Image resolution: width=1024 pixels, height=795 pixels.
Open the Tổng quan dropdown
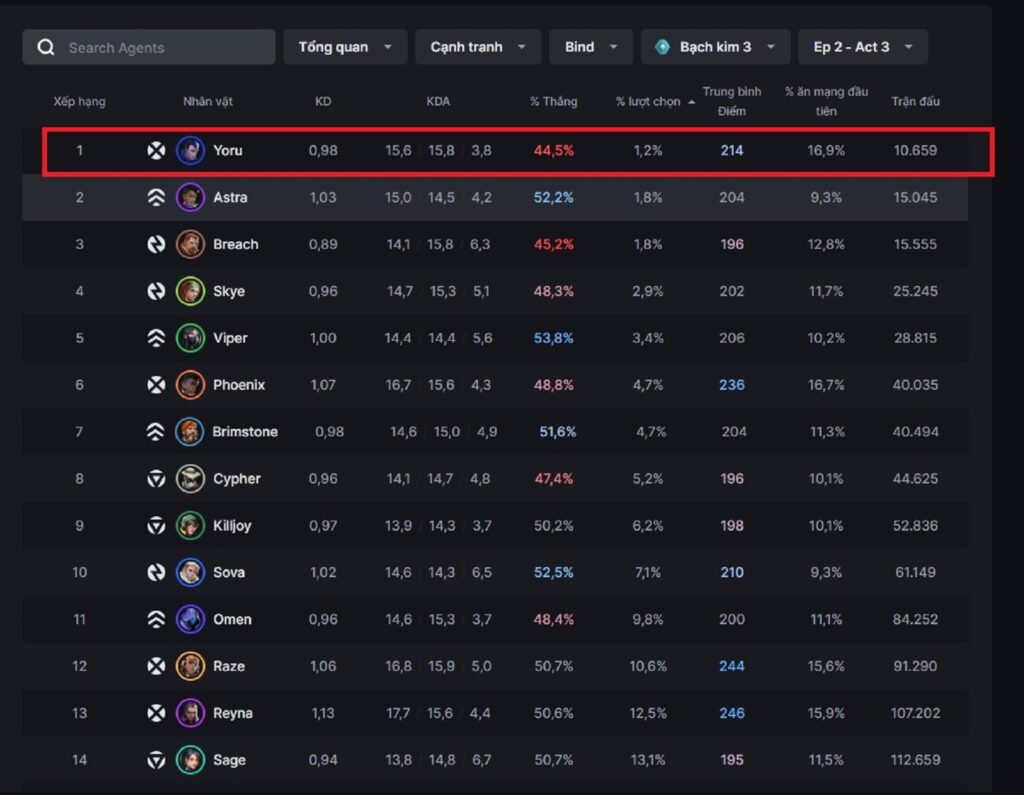point(345,47)
